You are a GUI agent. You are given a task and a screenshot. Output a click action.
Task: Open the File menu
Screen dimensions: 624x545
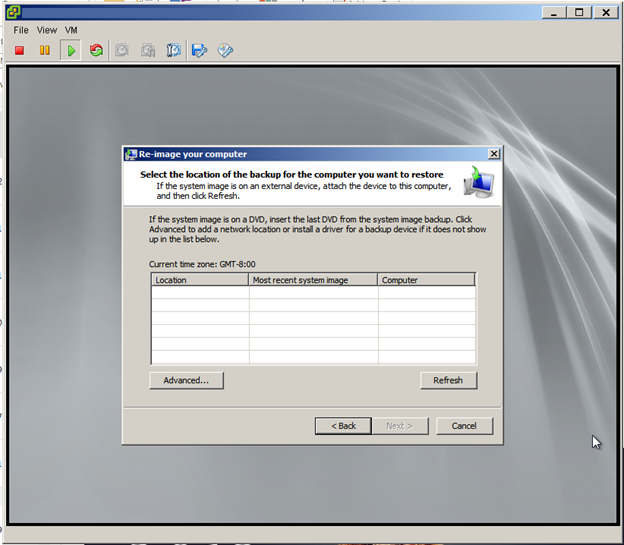pos(21,30)
